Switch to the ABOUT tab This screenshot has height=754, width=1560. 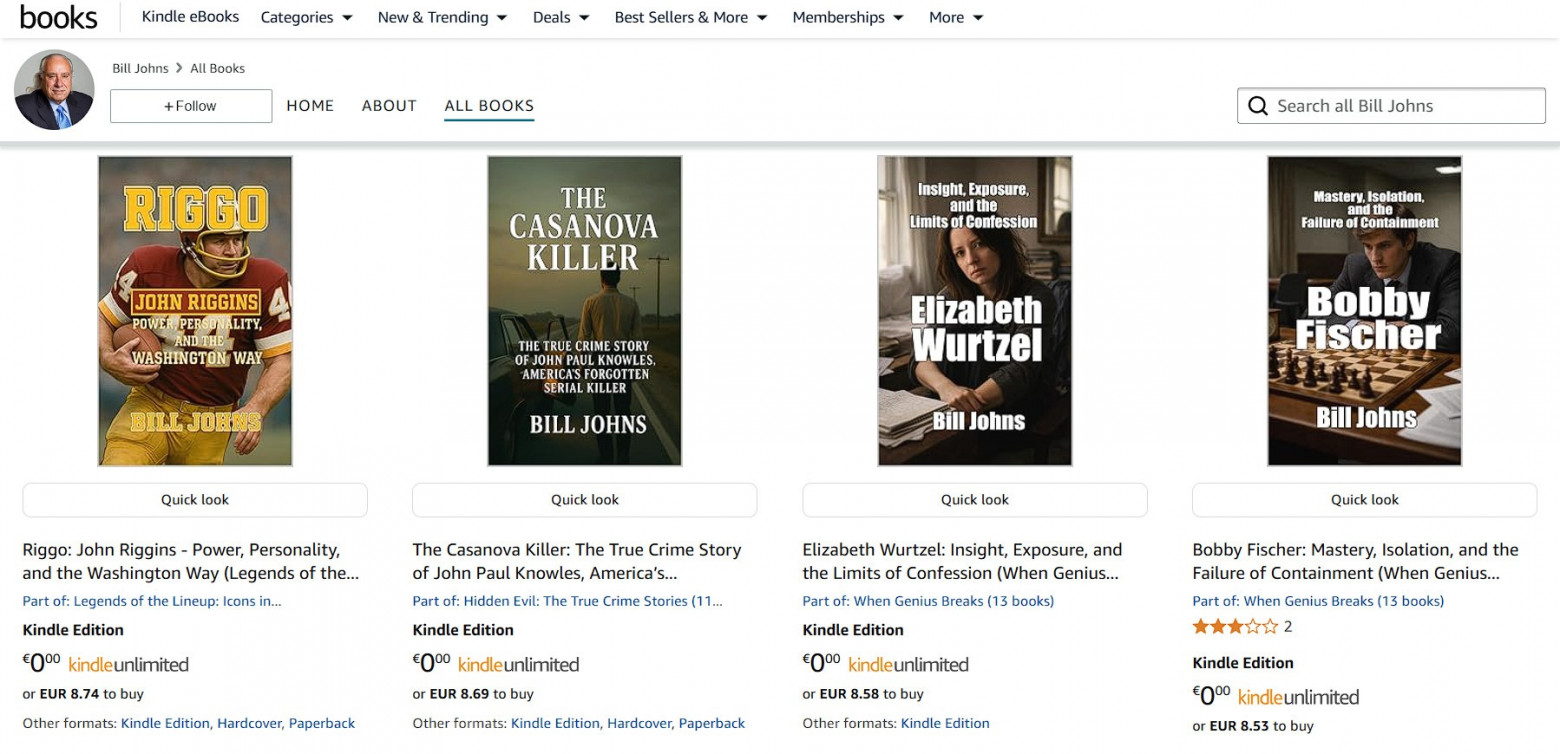click(x=389, y=106)
